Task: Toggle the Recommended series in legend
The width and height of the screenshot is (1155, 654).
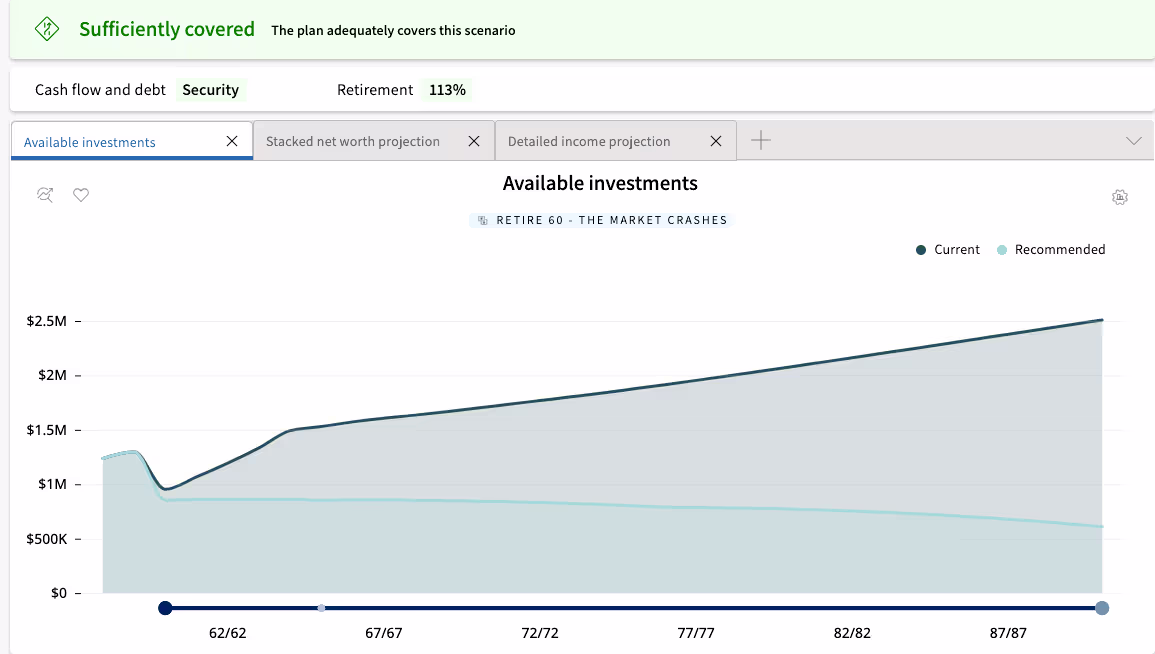Action: point(1051,250)
